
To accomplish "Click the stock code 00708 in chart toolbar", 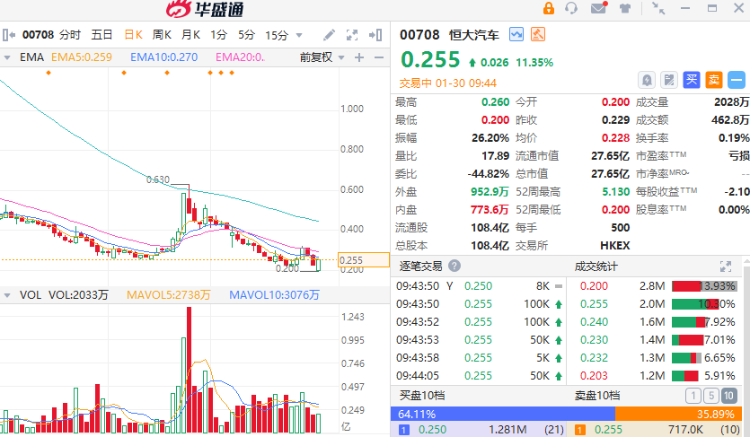I will click(38, 35).
